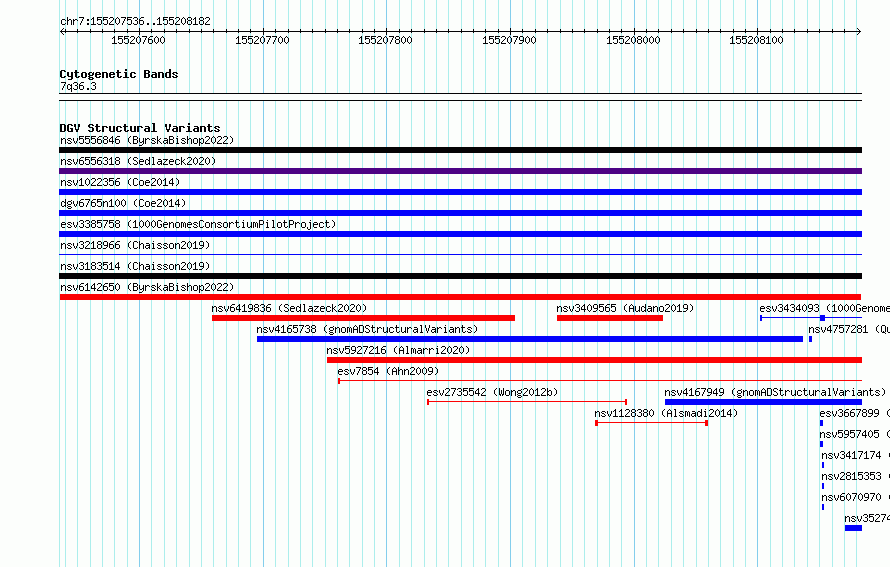Click ruler position 155207700

click(x=262, y=40)
